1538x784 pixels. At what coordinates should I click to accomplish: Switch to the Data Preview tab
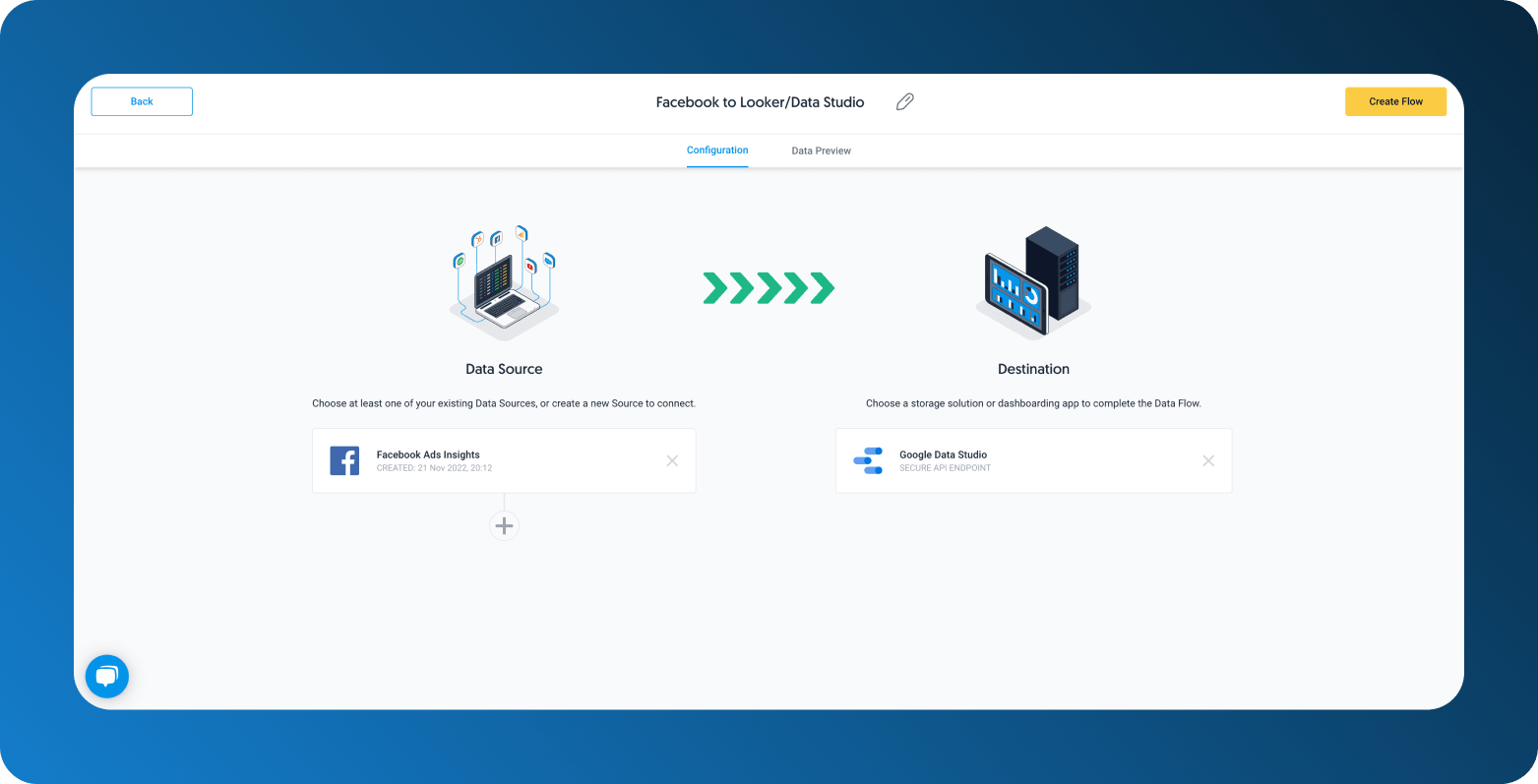coord(821,151)
